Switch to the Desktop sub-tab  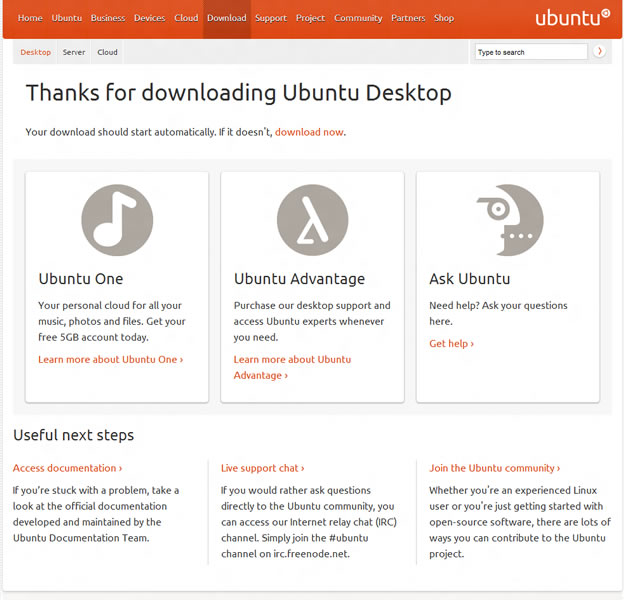point(35,52)
